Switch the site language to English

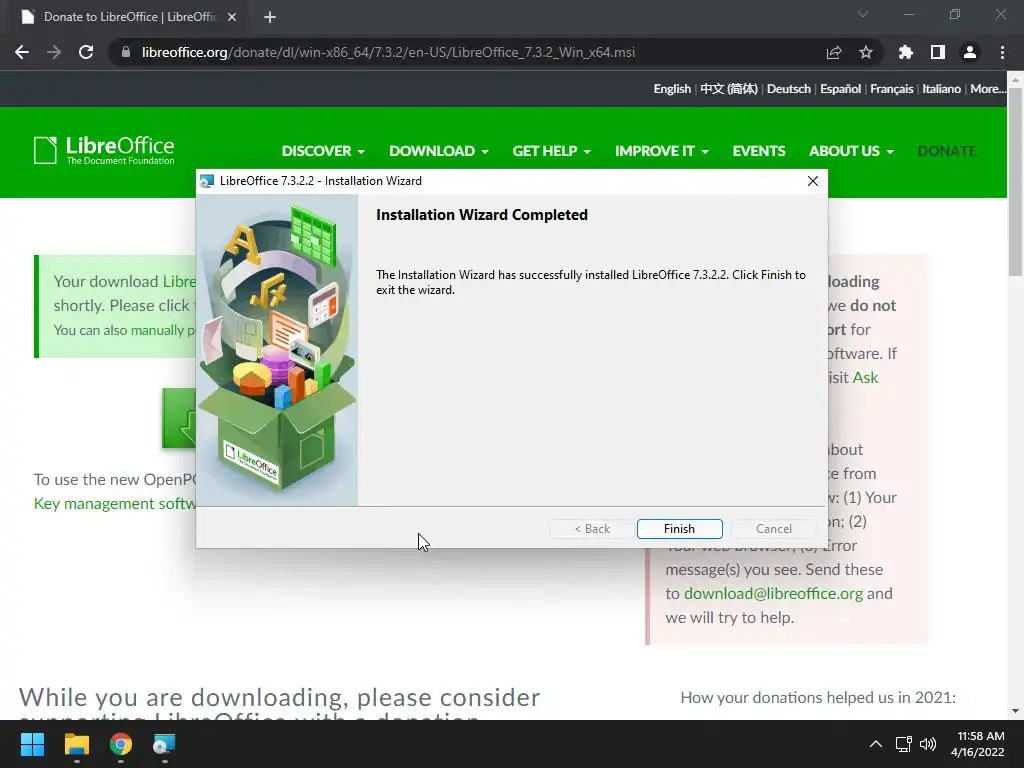pos(672,89)
